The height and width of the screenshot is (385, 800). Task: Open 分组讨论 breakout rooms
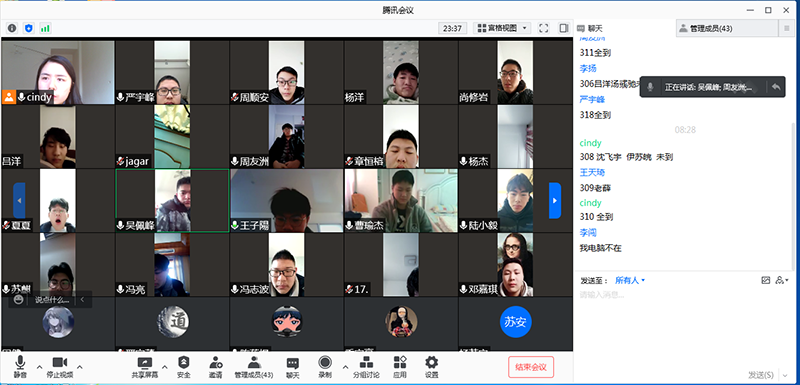tap(366, 367)
